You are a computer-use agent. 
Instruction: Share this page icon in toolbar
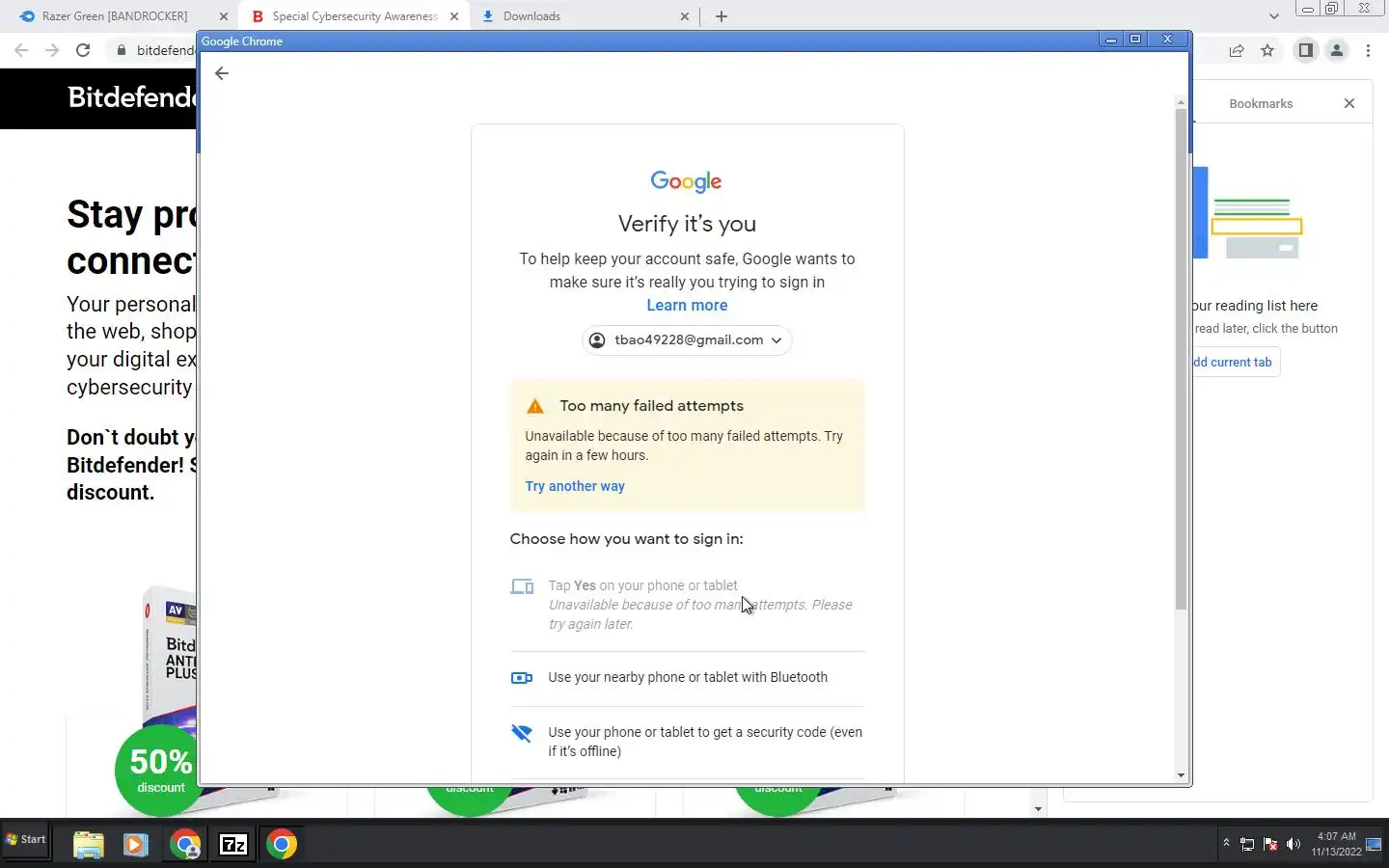click(1237, 51)
